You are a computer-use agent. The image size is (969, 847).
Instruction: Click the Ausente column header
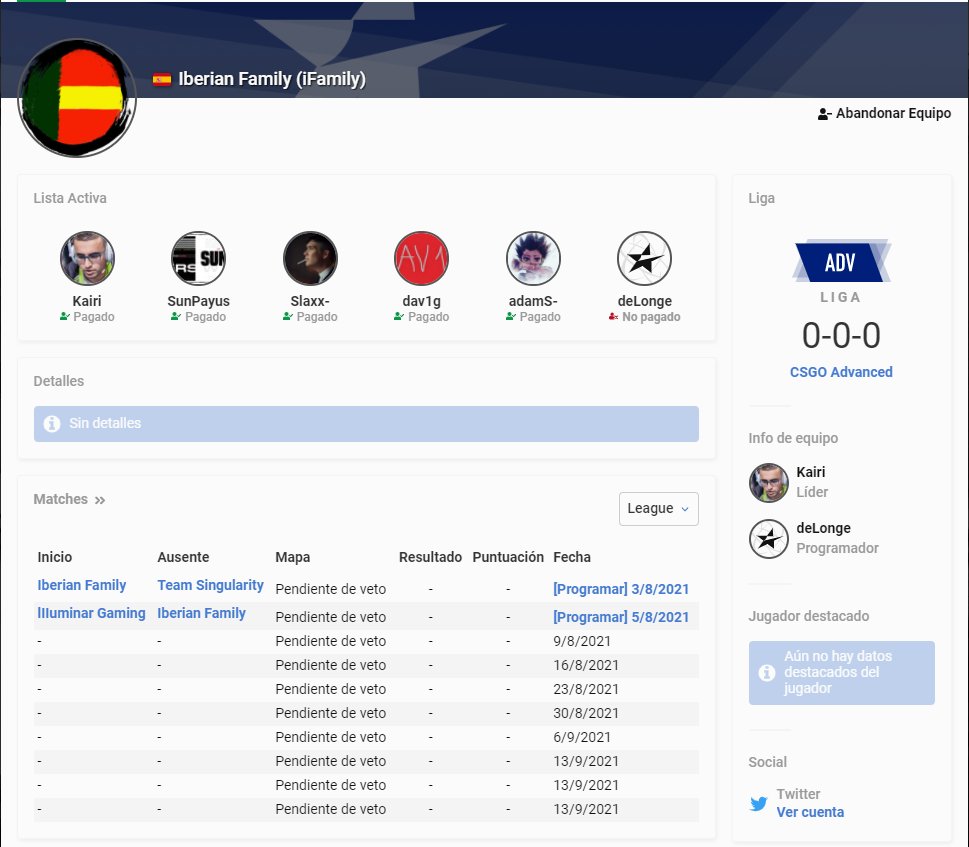point(183,557)
